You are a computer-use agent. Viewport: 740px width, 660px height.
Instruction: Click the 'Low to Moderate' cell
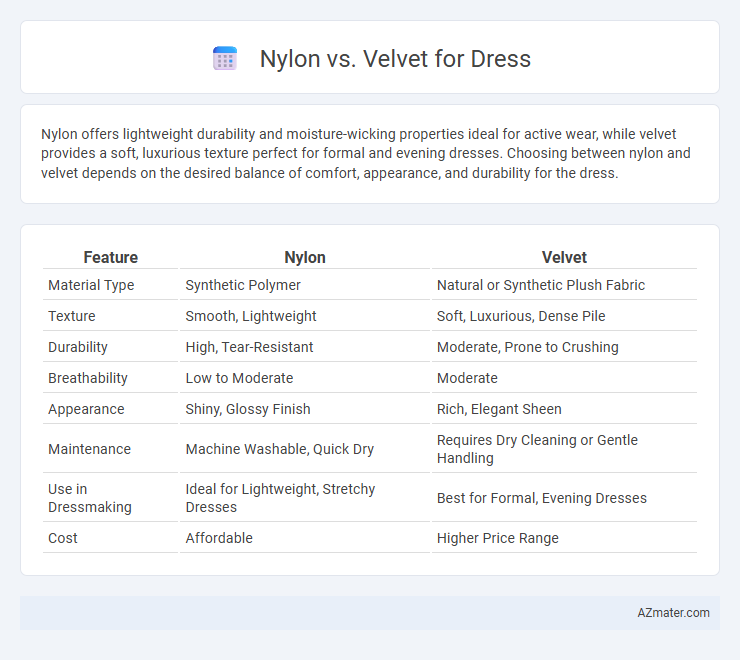pyautogui.click(x=239, y=378)
